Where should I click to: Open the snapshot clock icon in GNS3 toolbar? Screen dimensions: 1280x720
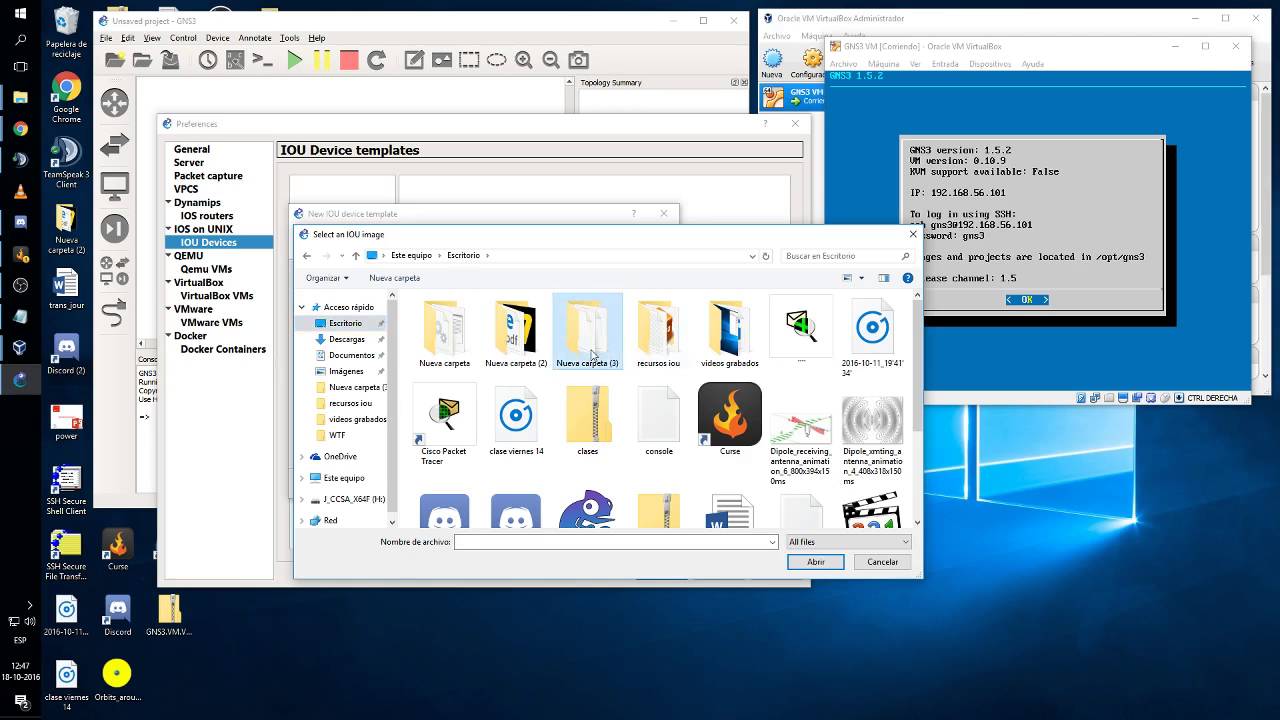coord(207,60)
